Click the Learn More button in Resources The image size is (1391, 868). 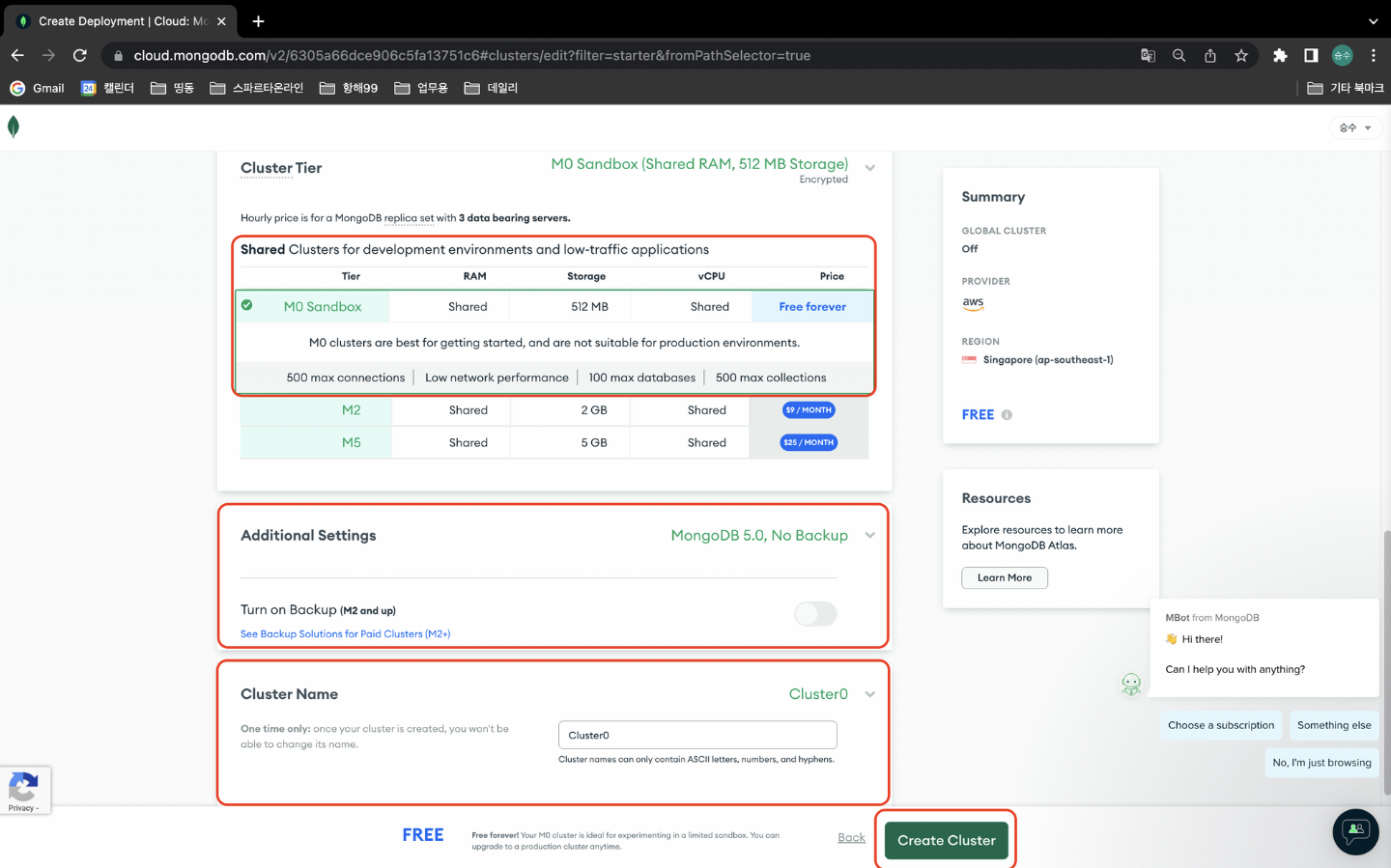[x=1005, y=577]
